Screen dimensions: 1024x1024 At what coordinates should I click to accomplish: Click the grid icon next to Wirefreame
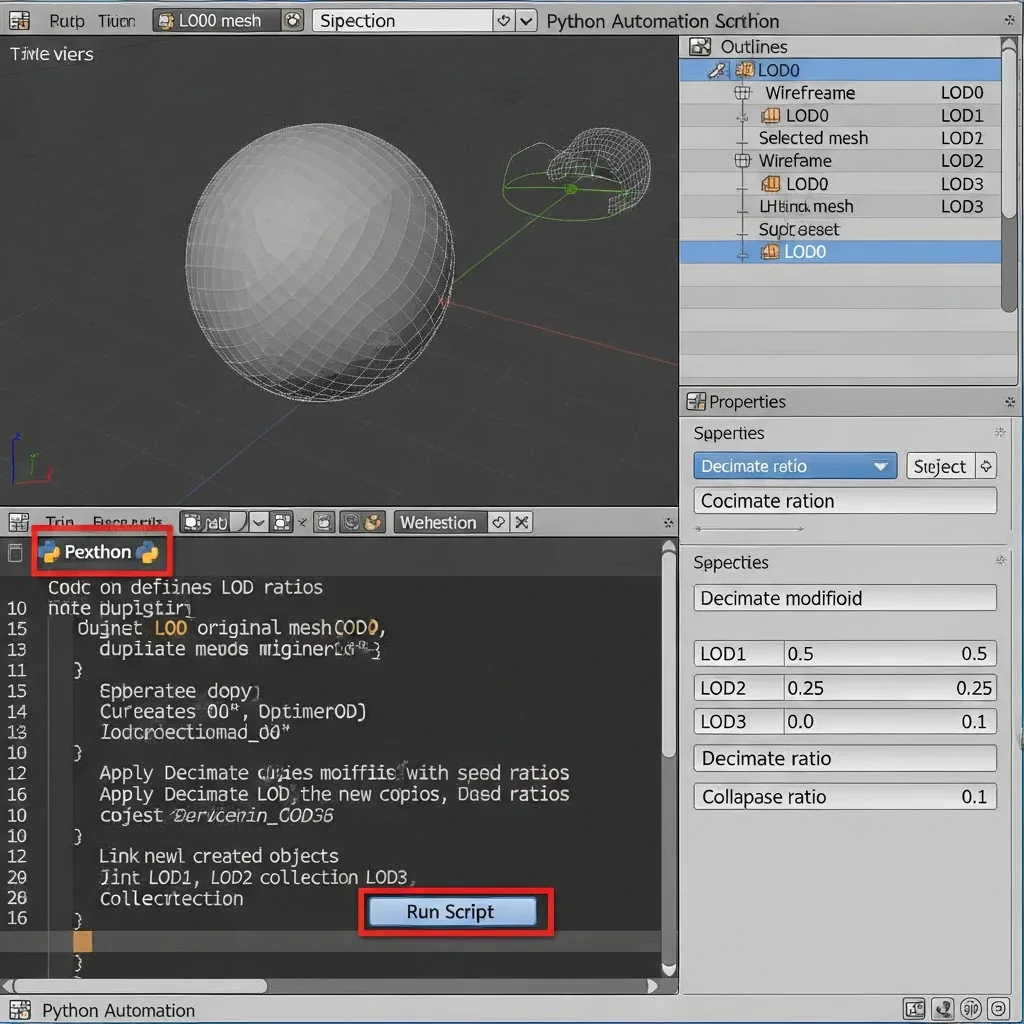coord(742,93)
